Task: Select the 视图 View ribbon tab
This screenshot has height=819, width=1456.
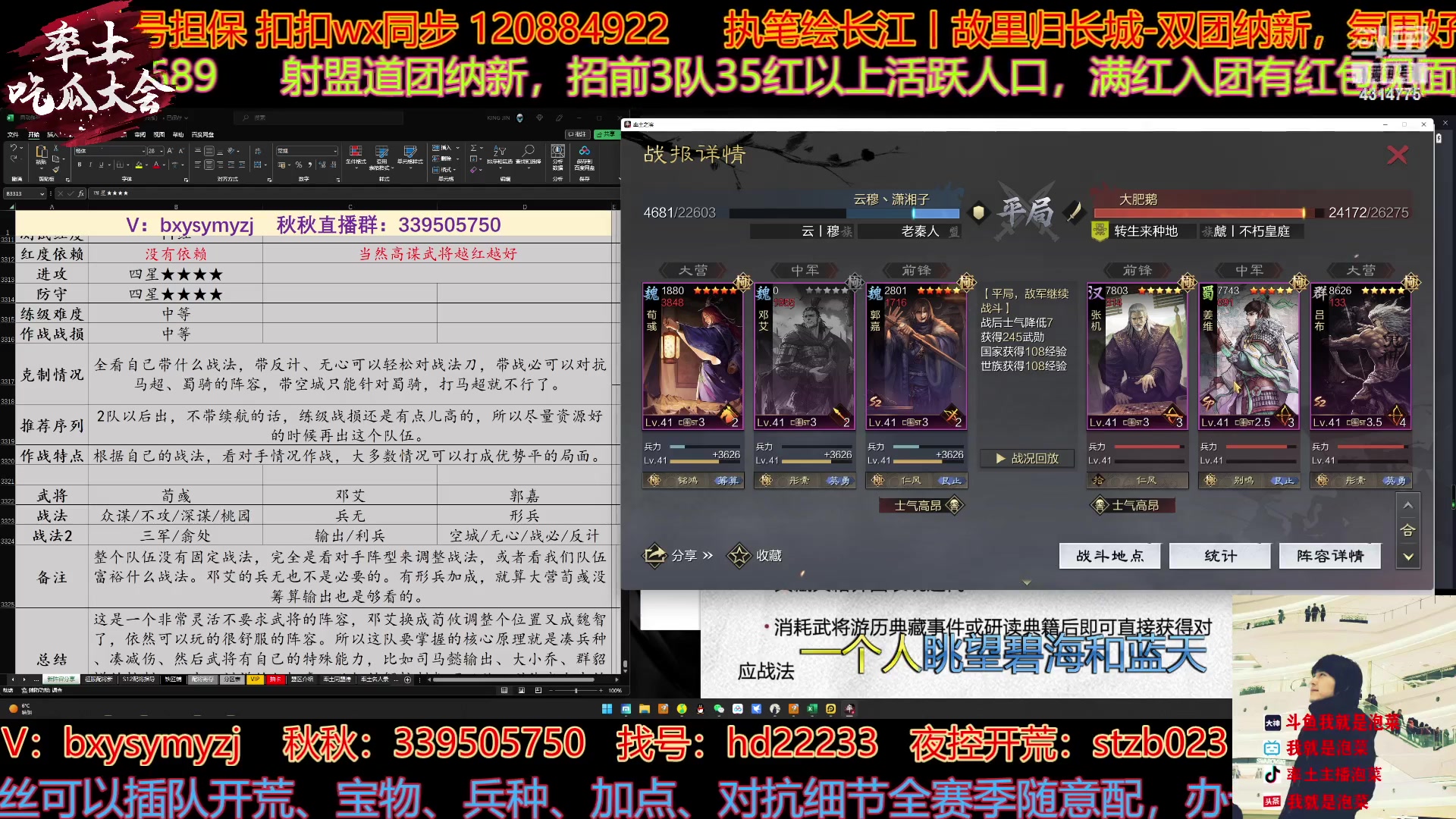Action: click(x=158, y=134)
